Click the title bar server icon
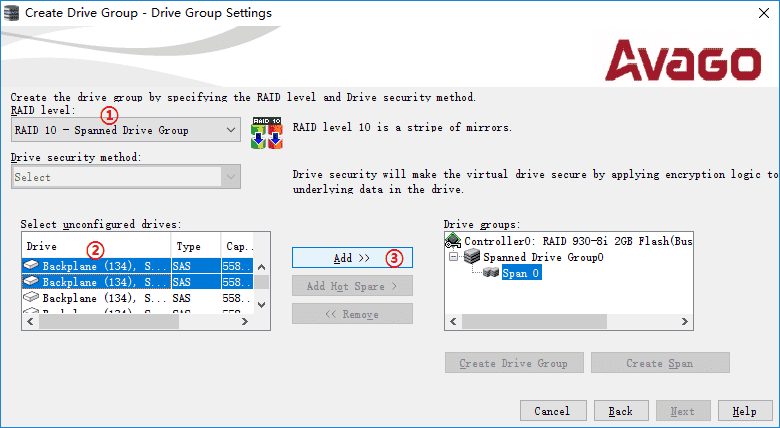780x428 pixels. [11, 13]
